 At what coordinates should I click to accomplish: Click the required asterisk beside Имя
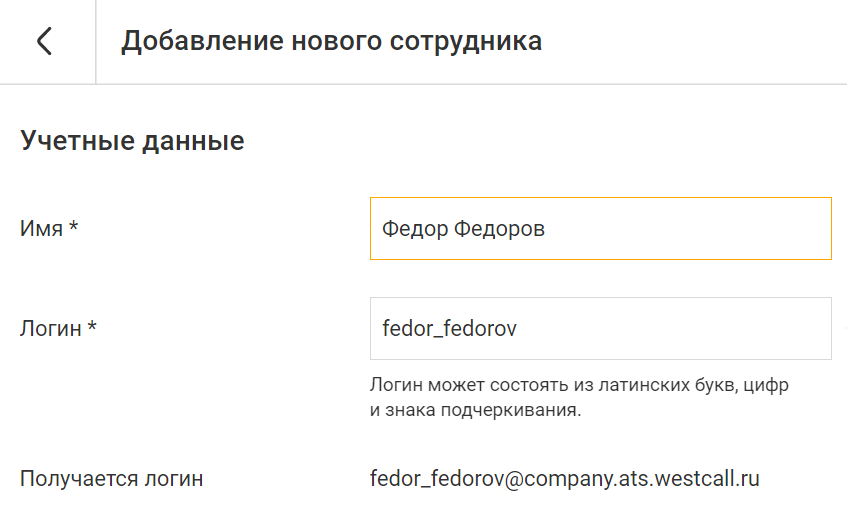pyautogui.click(x=73, y=228)
